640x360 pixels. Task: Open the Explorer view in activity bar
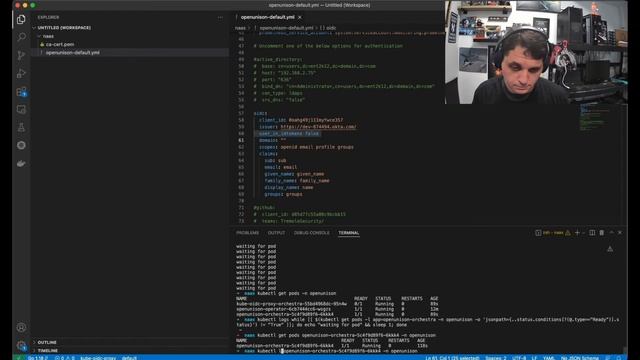21,19
